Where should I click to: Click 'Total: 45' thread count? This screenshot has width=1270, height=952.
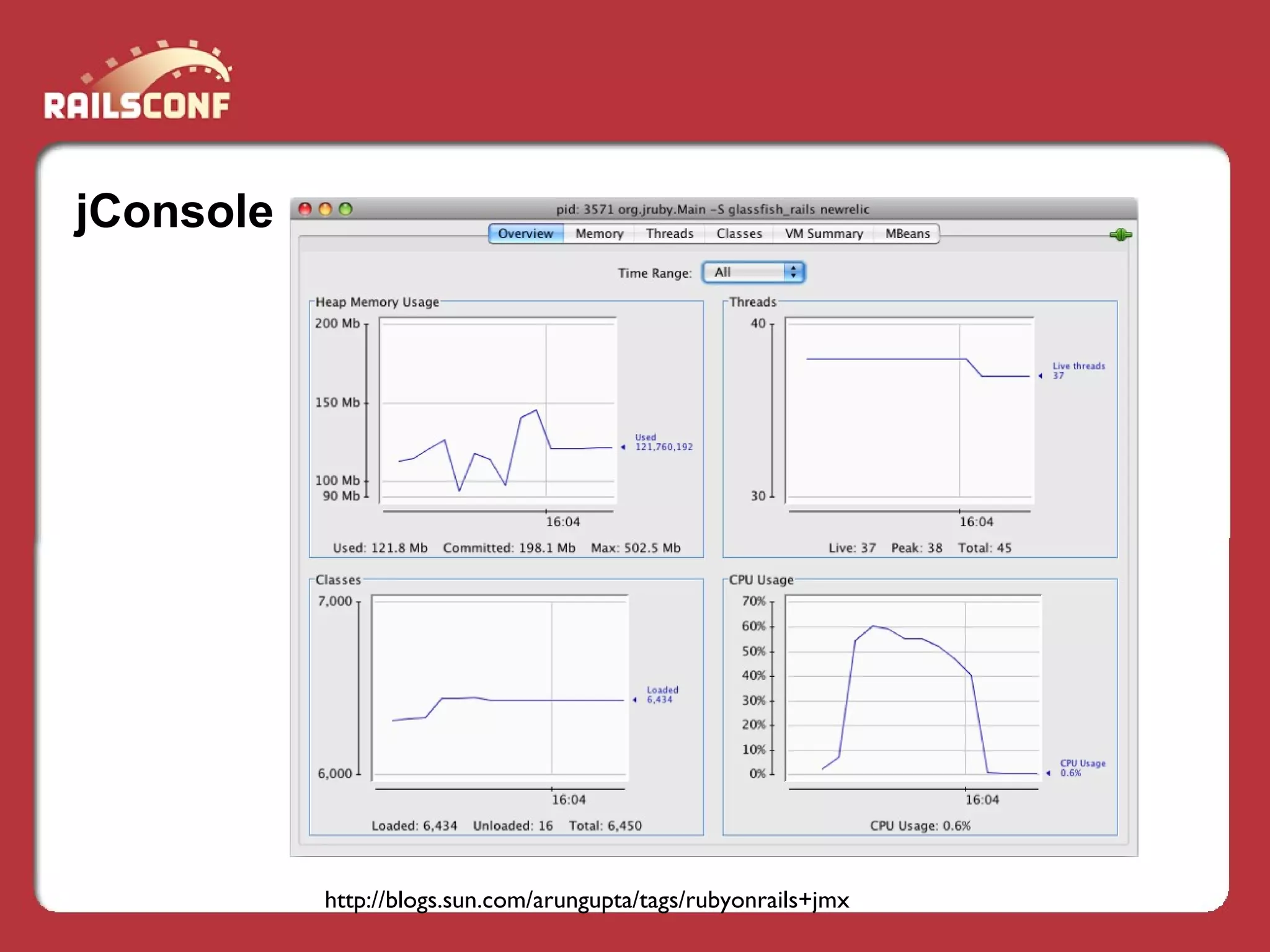click(x=985, y=548)
